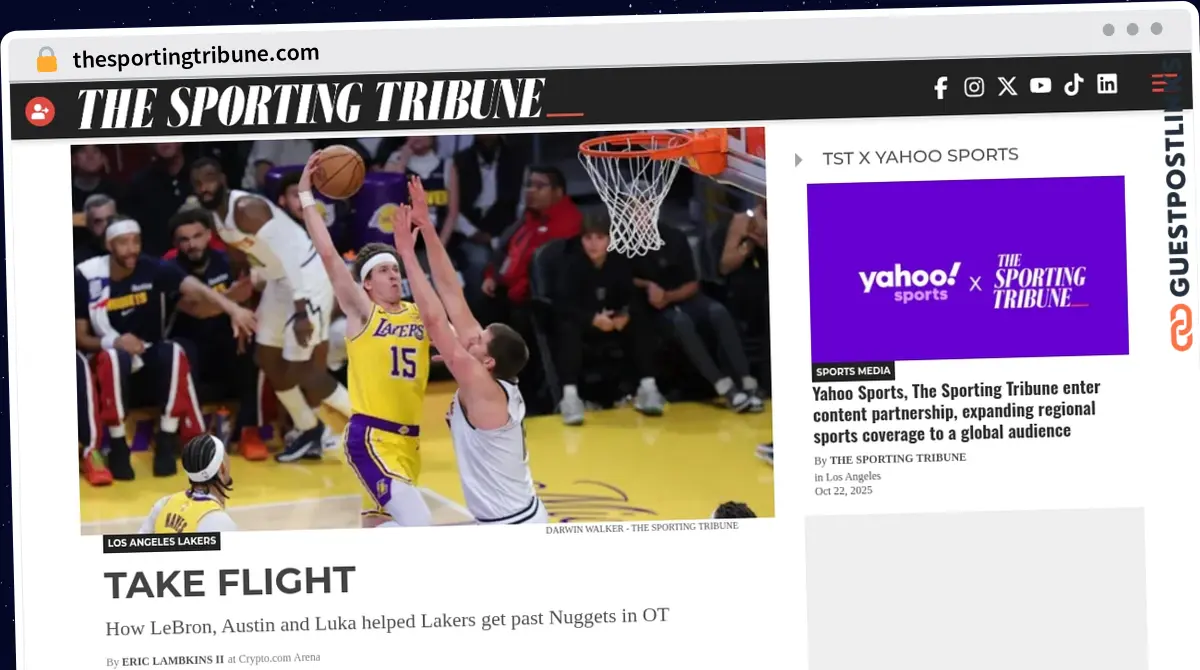This screenshot has width=1200, height=670.
Task: Open the LOS ANGELES LAKERS category tag
Action: [x=161, y=541]
